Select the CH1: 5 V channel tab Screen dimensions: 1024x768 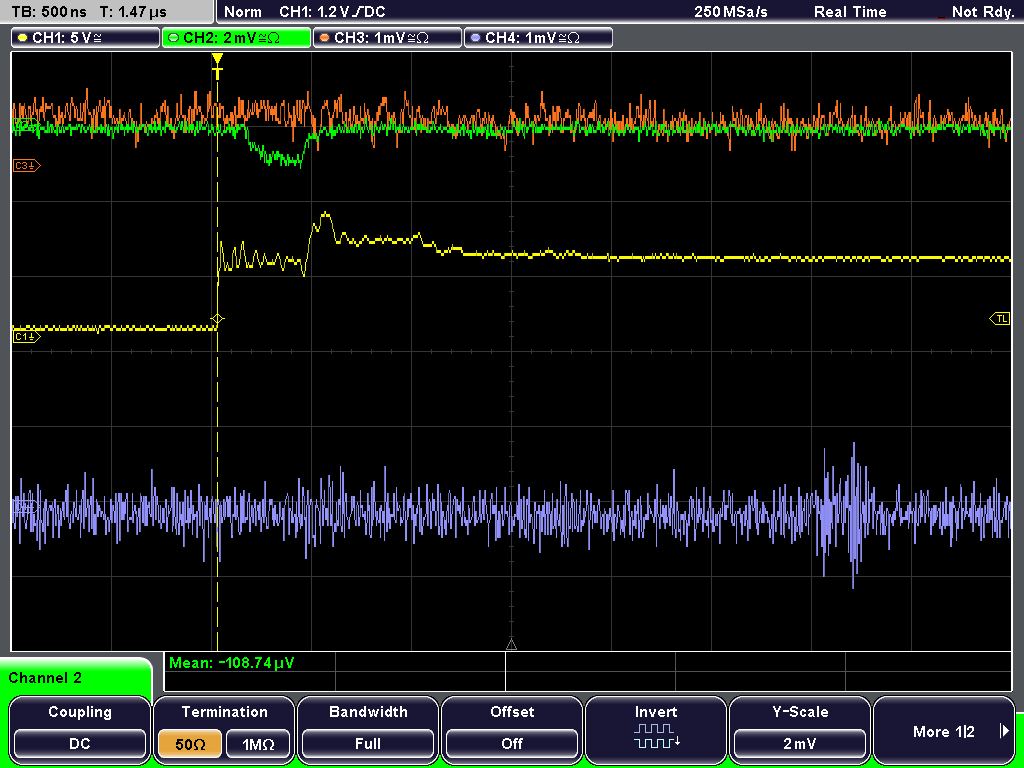tap(86, 38)
